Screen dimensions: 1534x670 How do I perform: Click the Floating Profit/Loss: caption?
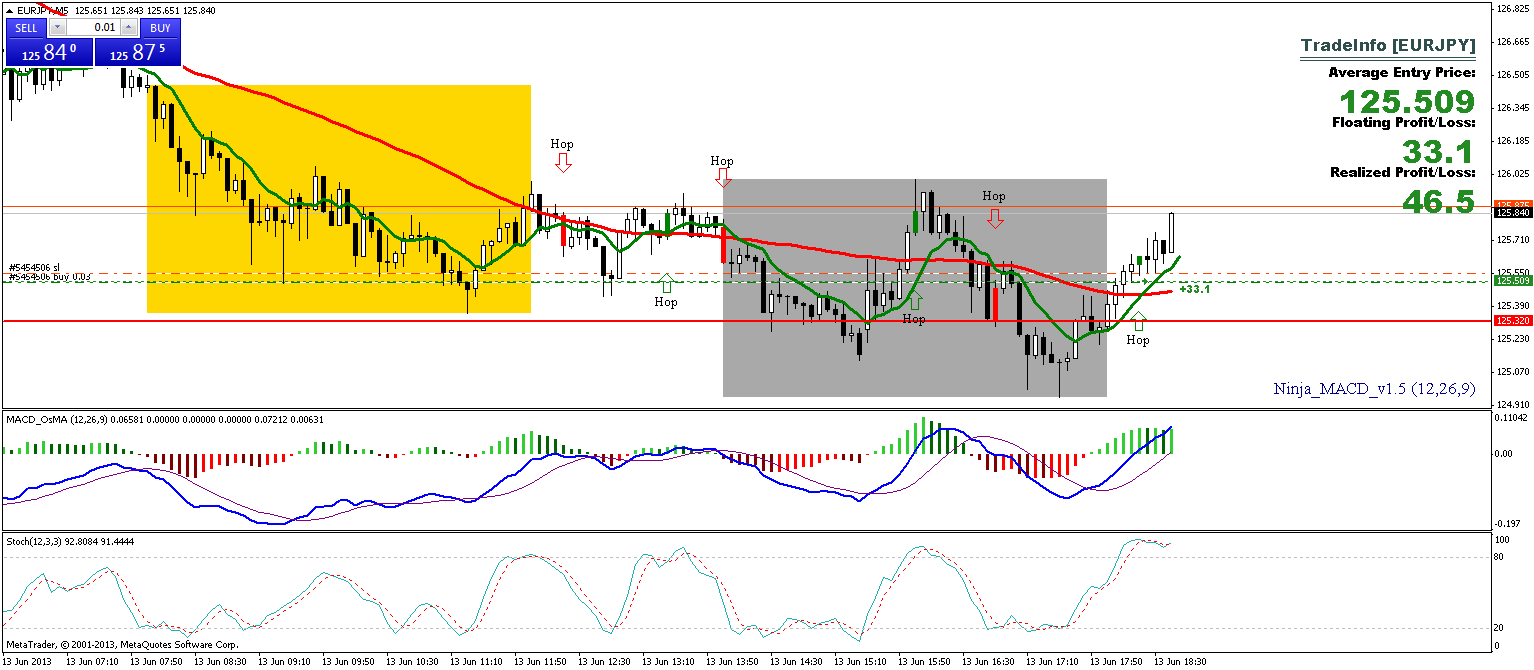coord(1403,123)
